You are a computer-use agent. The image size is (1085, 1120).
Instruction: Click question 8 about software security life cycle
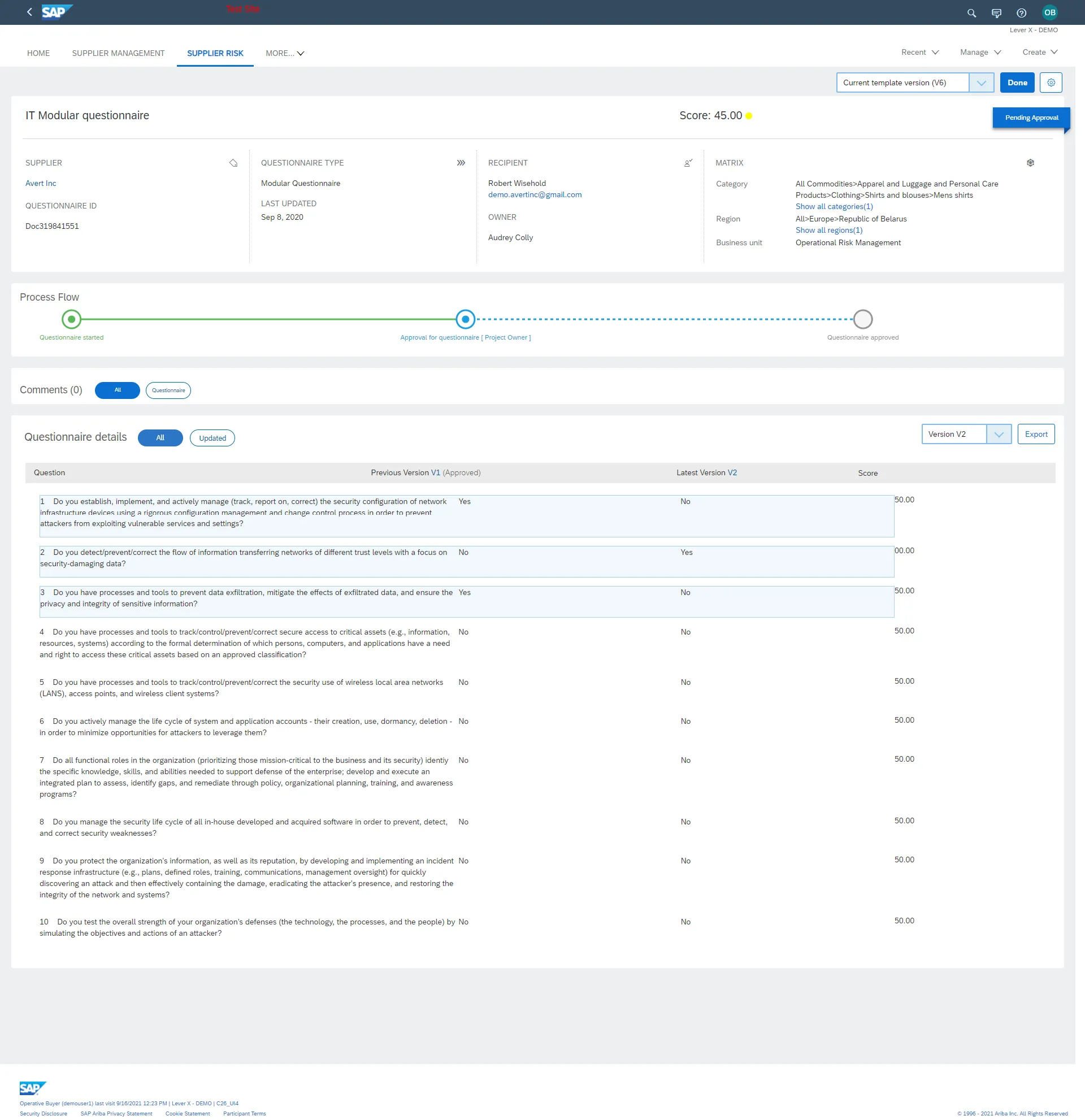coord(245,827)
